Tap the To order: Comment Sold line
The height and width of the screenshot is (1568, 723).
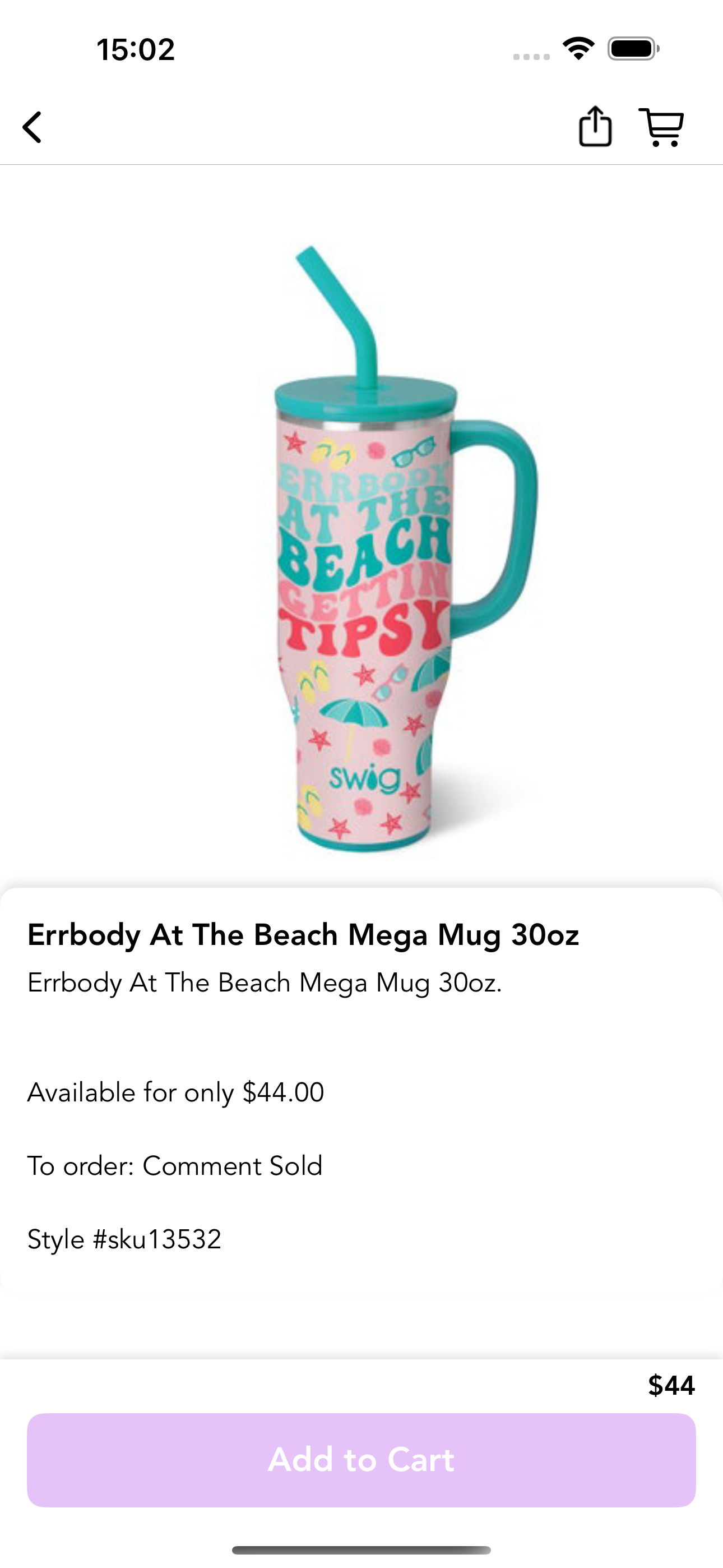[x=175, y=1166]
